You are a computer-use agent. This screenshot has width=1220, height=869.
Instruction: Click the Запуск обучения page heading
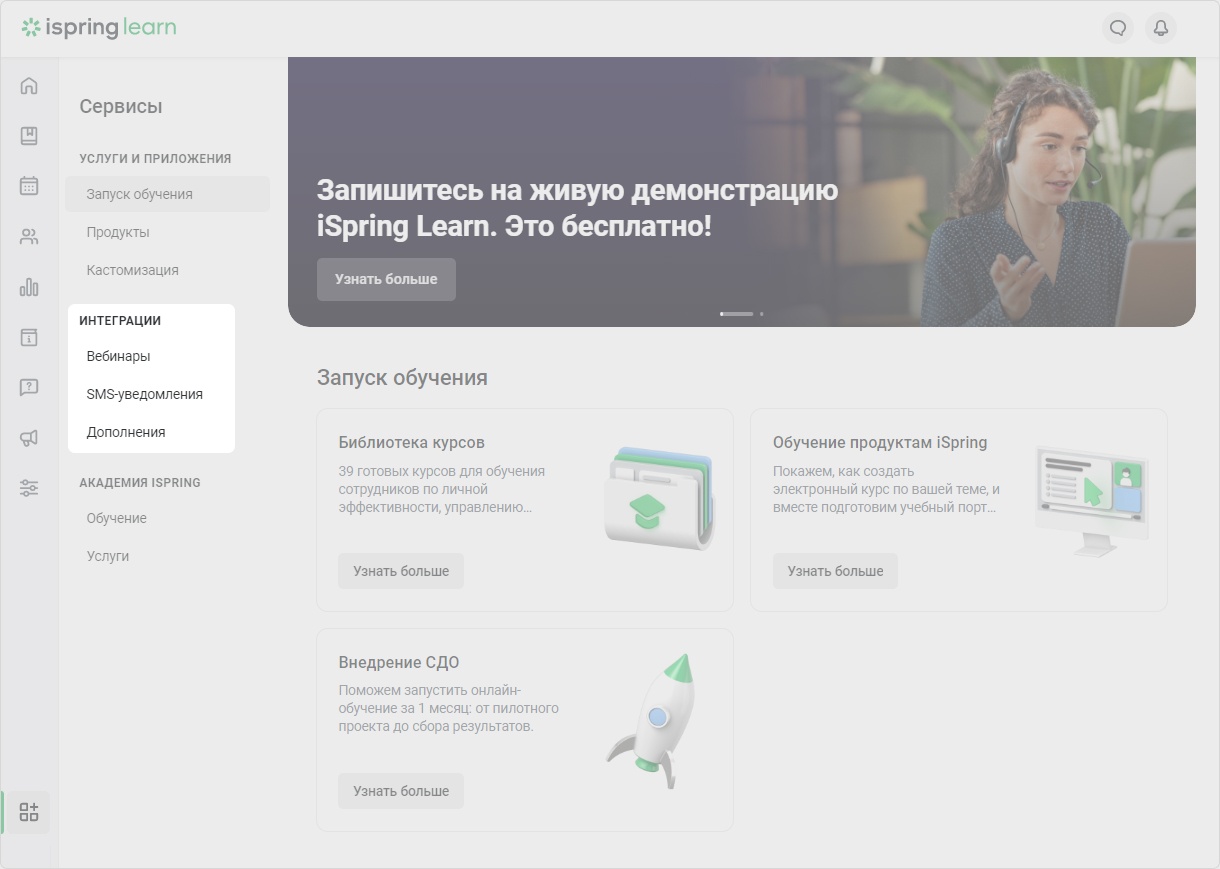coord(402,377)
